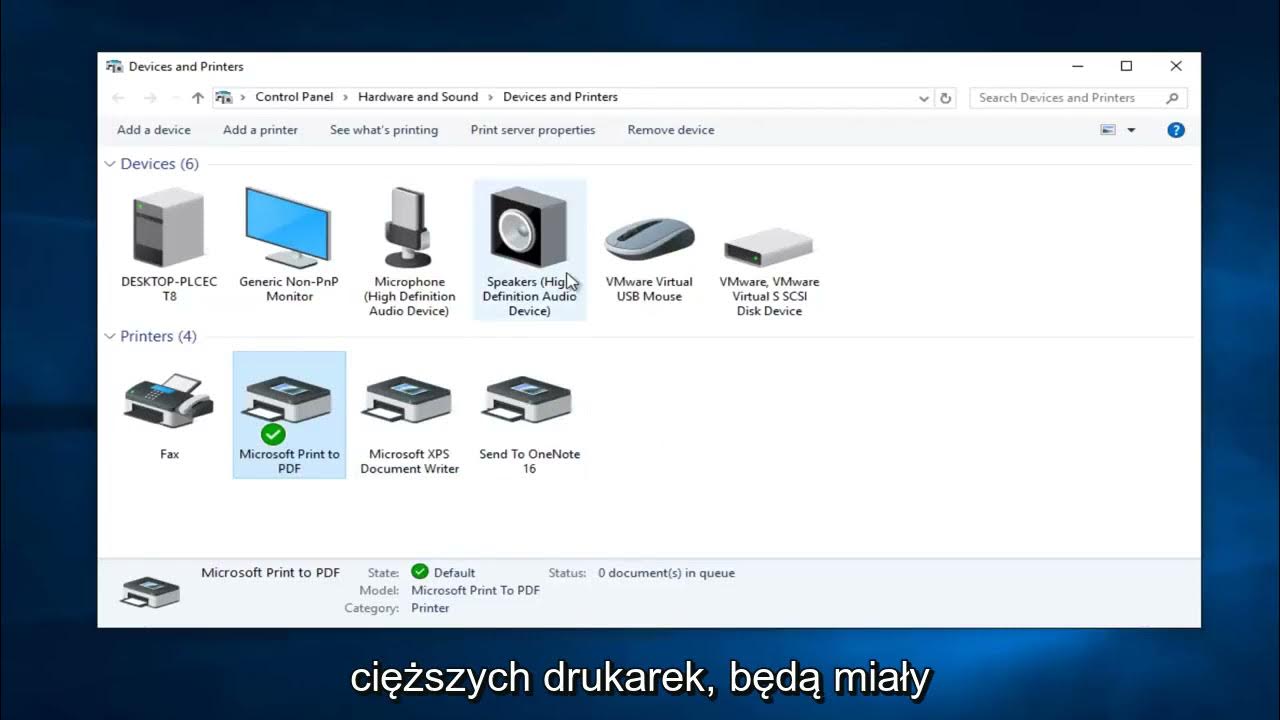Select the VMware Virtual S SCSI Disk Device
Screen dimensions: 1280x720
(769, 251)
